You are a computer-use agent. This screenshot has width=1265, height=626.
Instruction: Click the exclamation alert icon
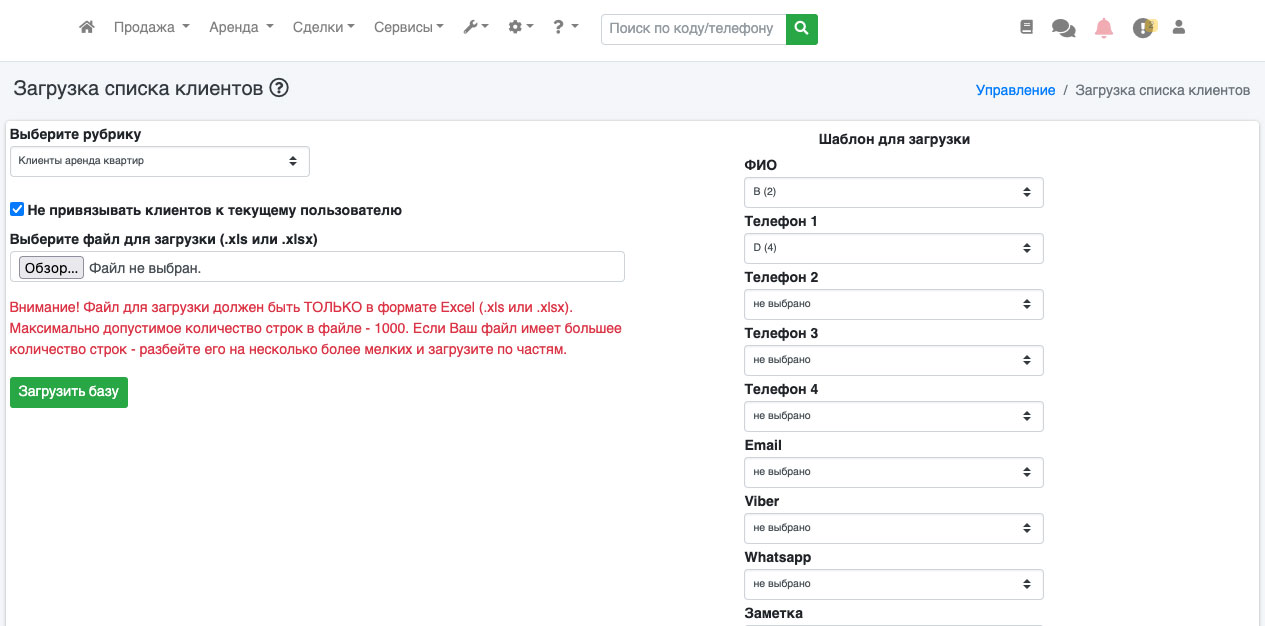[x=1143, y=28]
